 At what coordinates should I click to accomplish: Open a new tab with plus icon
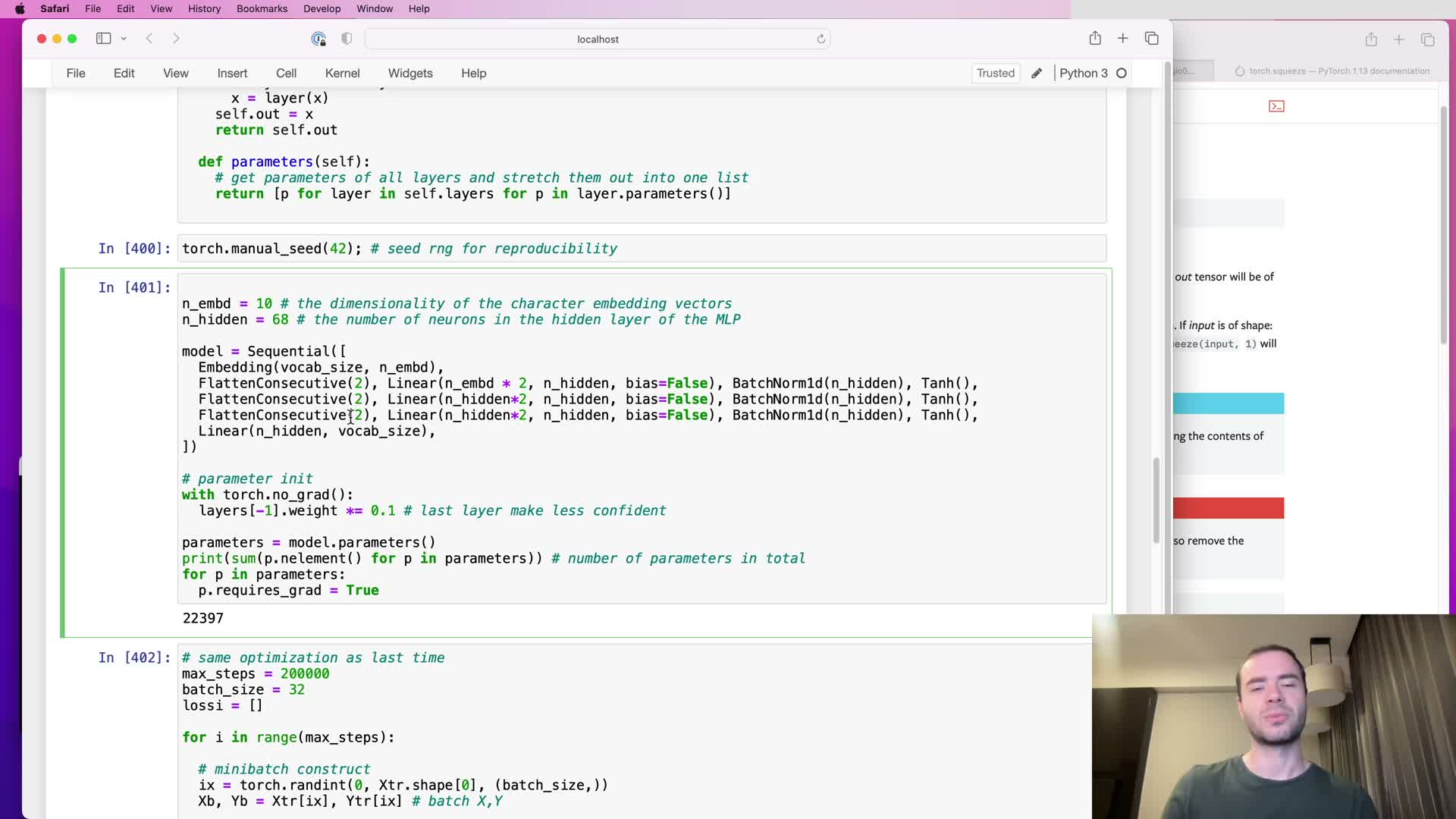coord(1123,39)
